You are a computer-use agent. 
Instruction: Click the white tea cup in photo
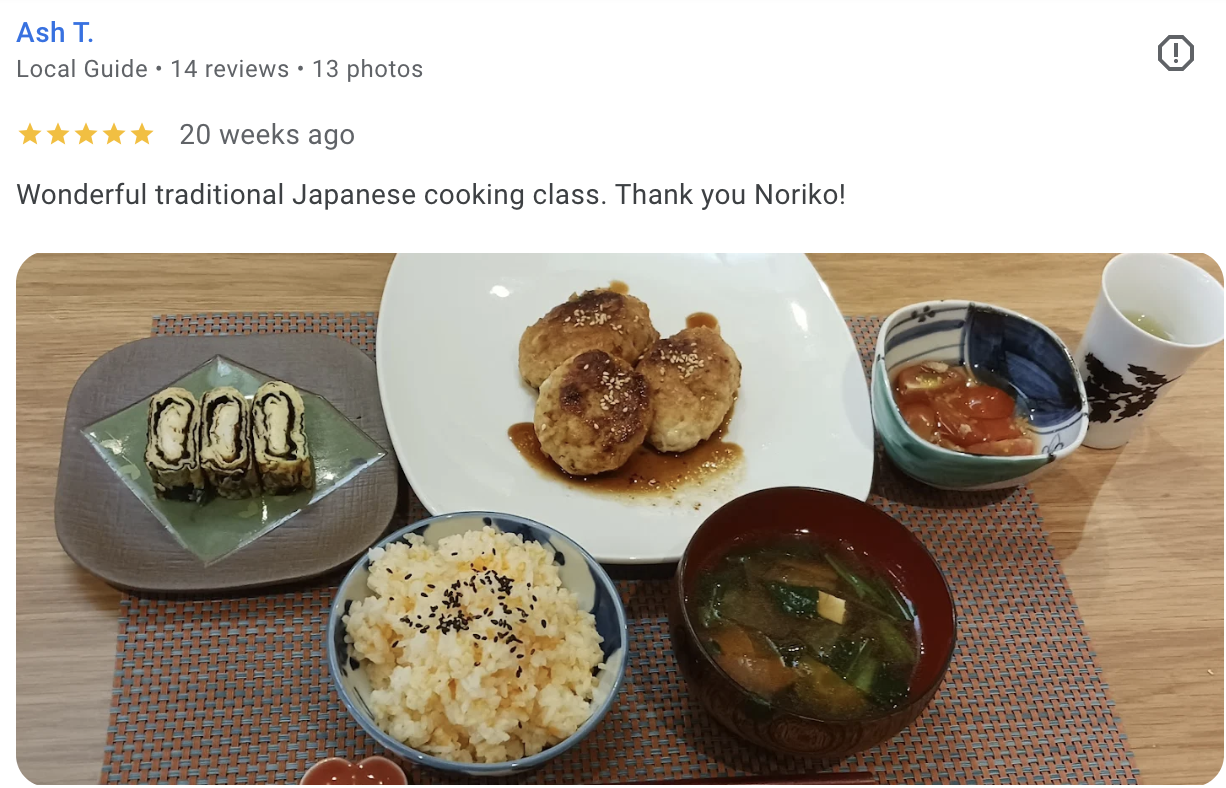(1147, 350)
